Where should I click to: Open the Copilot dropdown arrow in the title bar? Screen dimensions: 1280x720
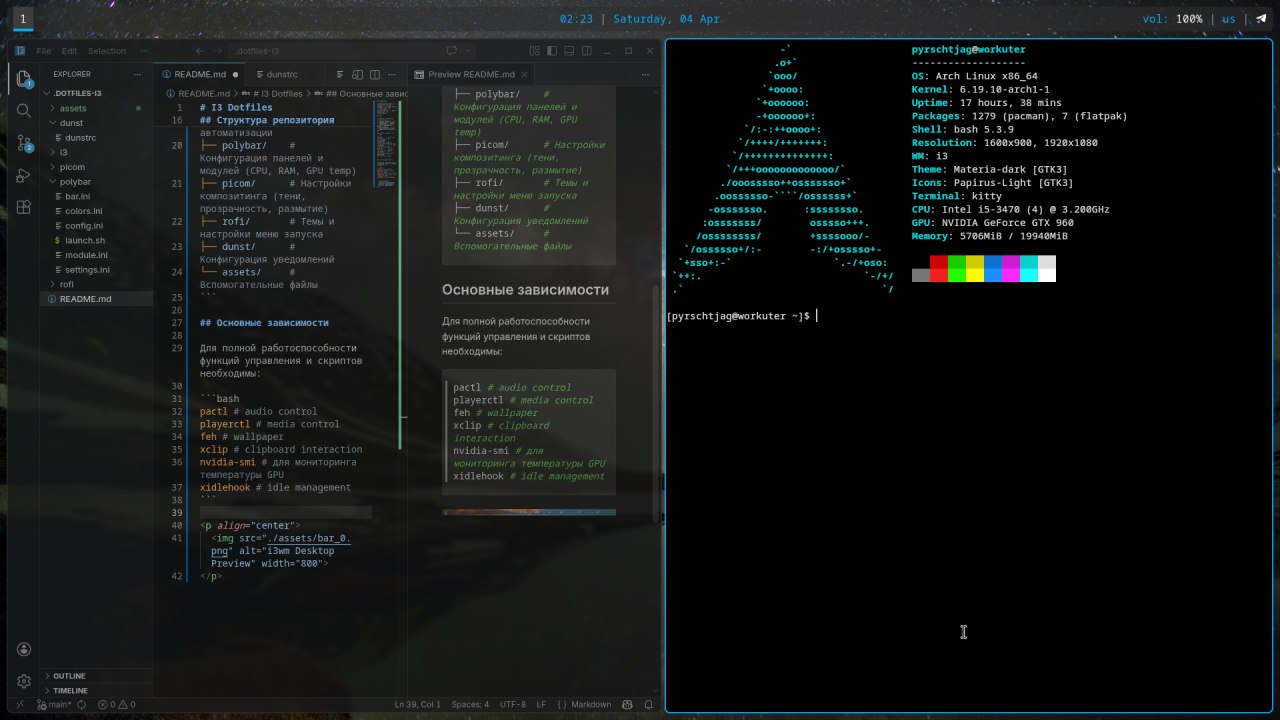[468, 51]
